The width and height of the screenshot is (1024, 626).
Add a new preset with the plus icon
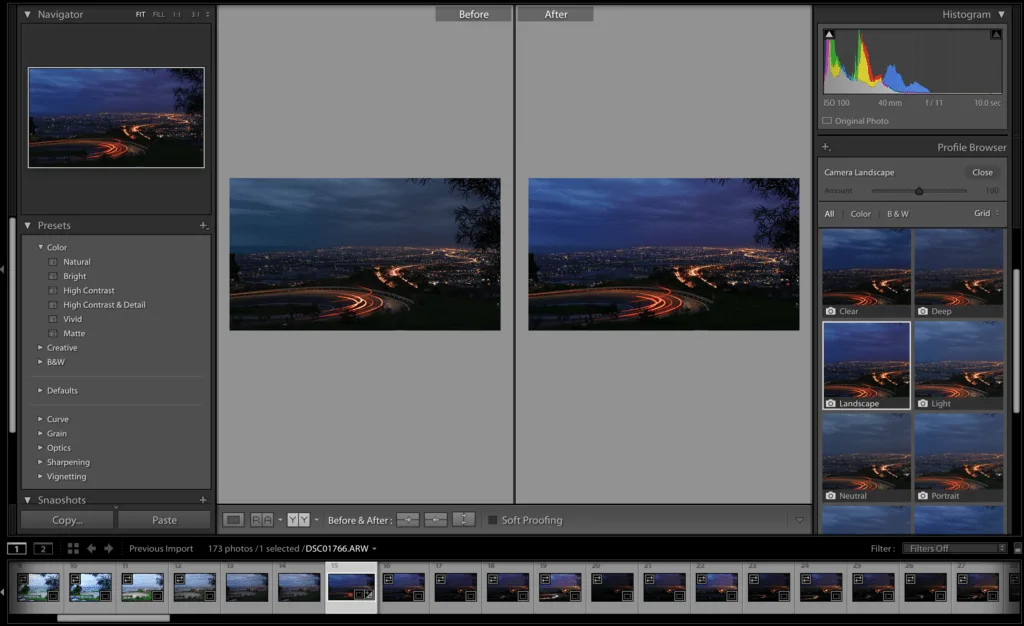(203, 226)
